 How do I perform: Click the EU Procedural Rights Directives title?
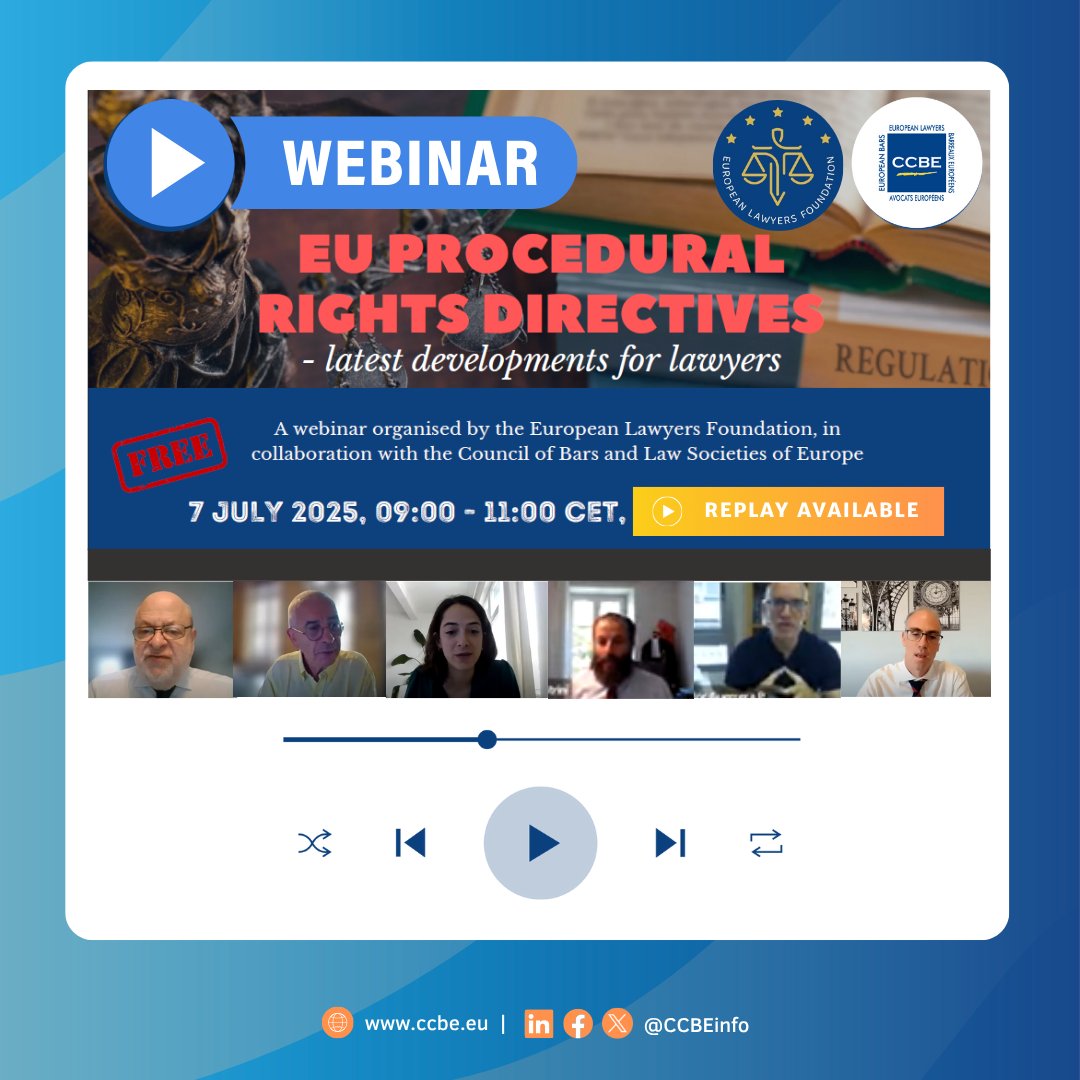click(x=541, y=284)
